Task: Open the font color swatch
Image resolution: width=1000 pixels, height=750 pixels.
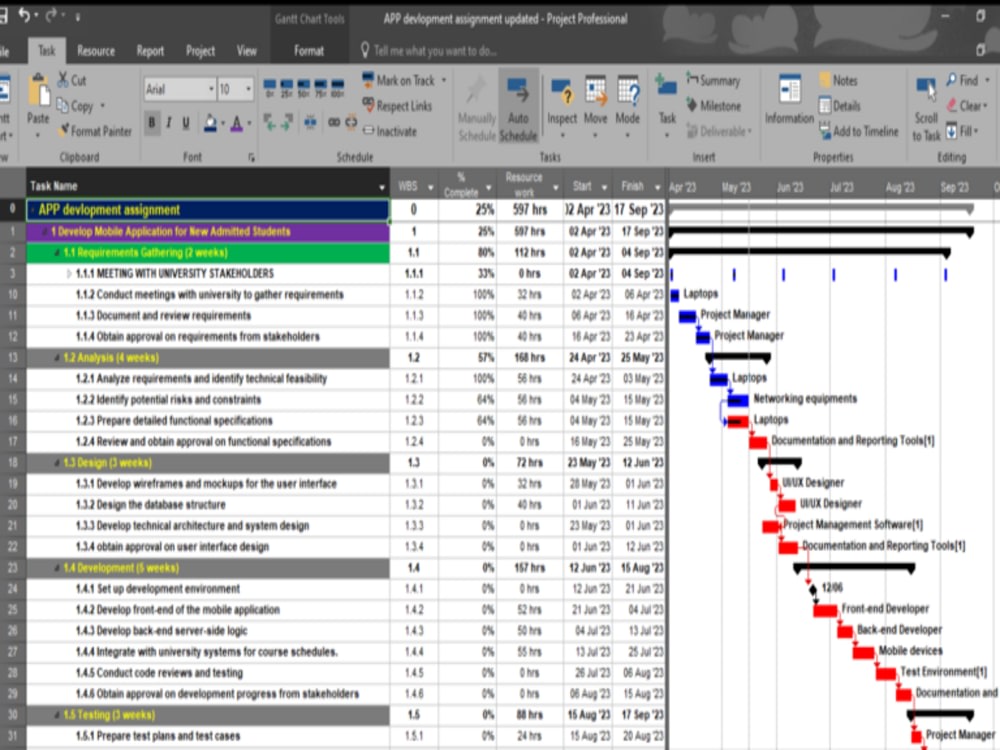Action: pyautogui.click(x=238, y=123)
